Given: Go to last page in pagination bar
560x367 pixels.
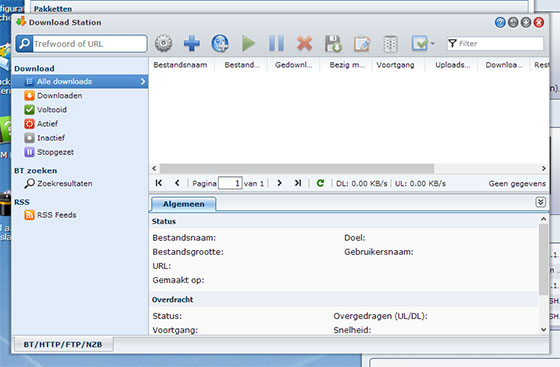Looking at the screenshot, I should coord(298,183).
